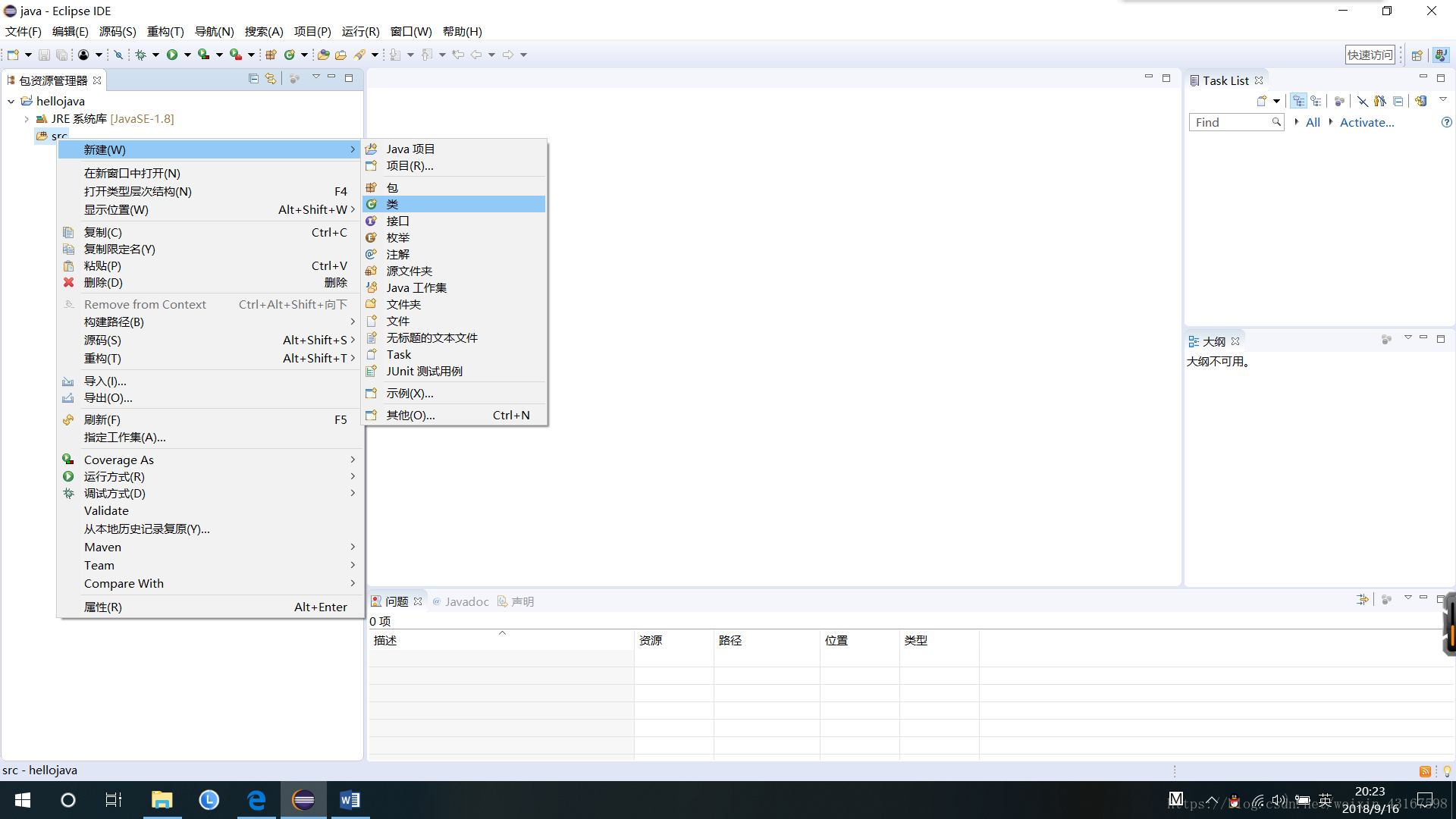This screenshot has height=819, width=1456.
Task: Expand the Team submenu
Action: (210, 565)
